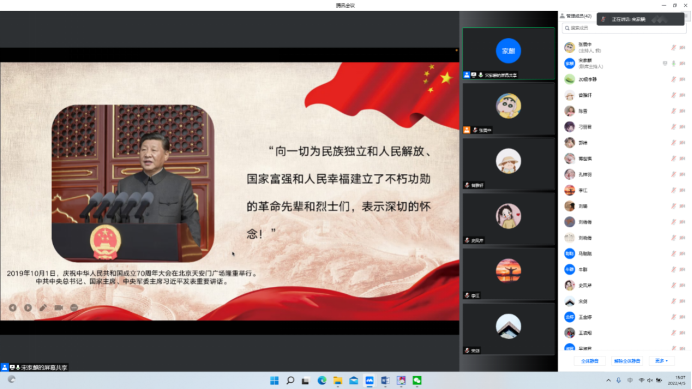Click the mute-all button below the member list

pyautogui.click(x=590, y=361)
